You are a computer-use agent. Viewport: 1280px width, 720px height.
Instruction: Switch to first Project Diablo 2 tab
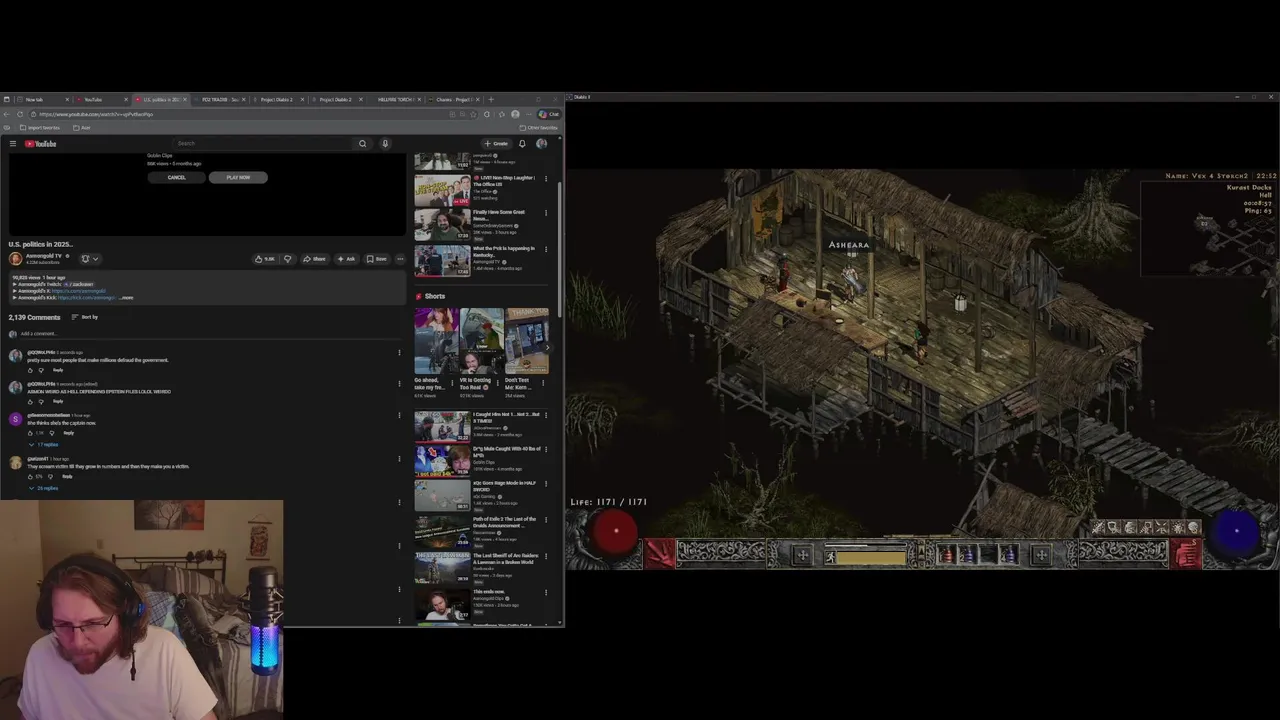(x=277, y=99)
